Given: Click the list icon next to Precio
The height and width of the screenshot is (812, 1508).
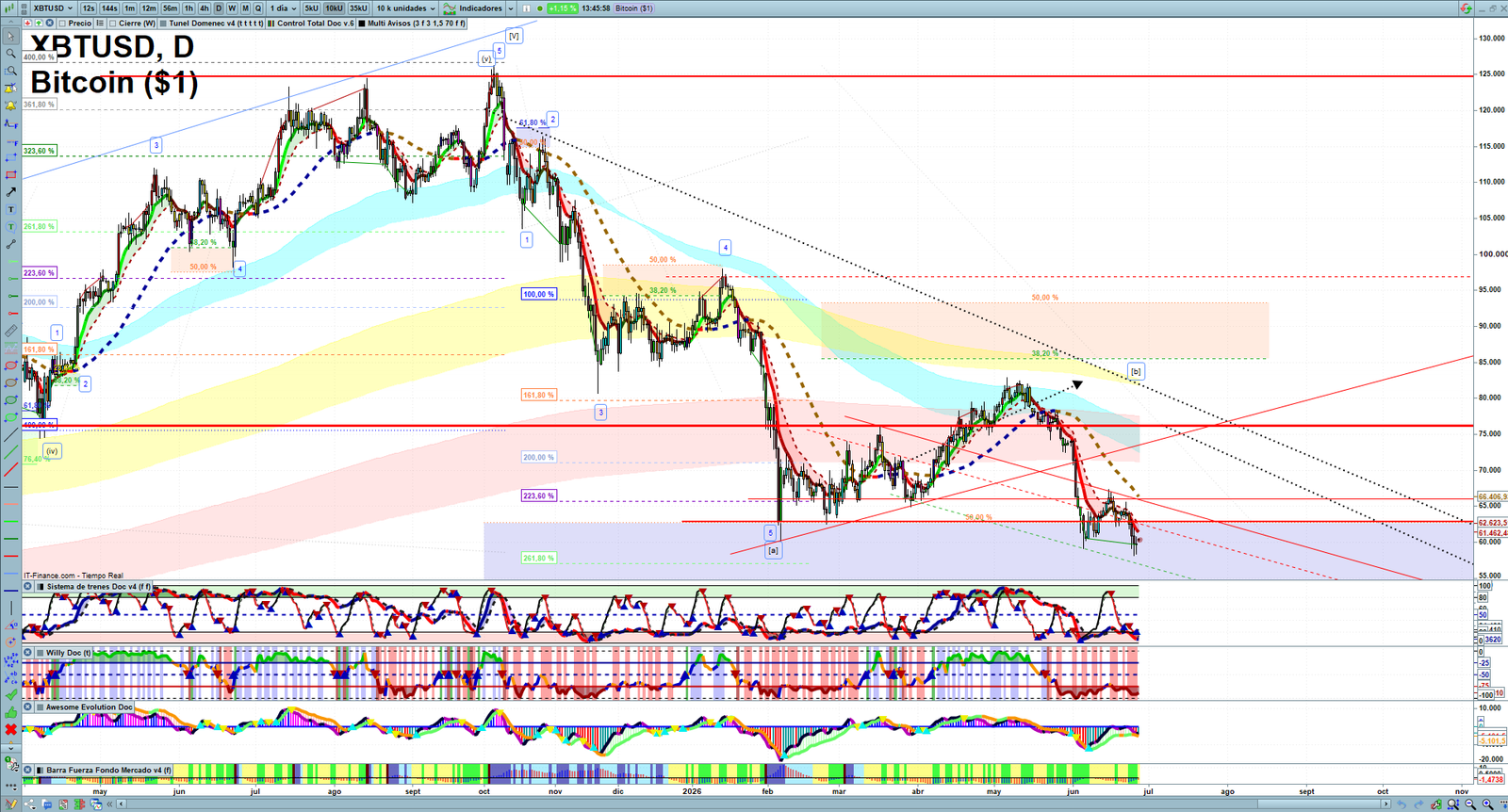Looking at the screenshot, I should [x=100, y=24].
